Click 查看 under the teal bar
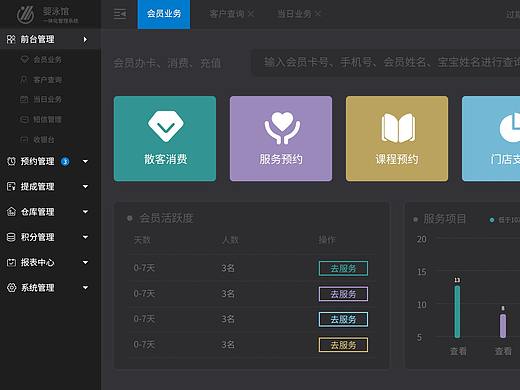Viewport: 520px width, 390px height. click(458, 351)
